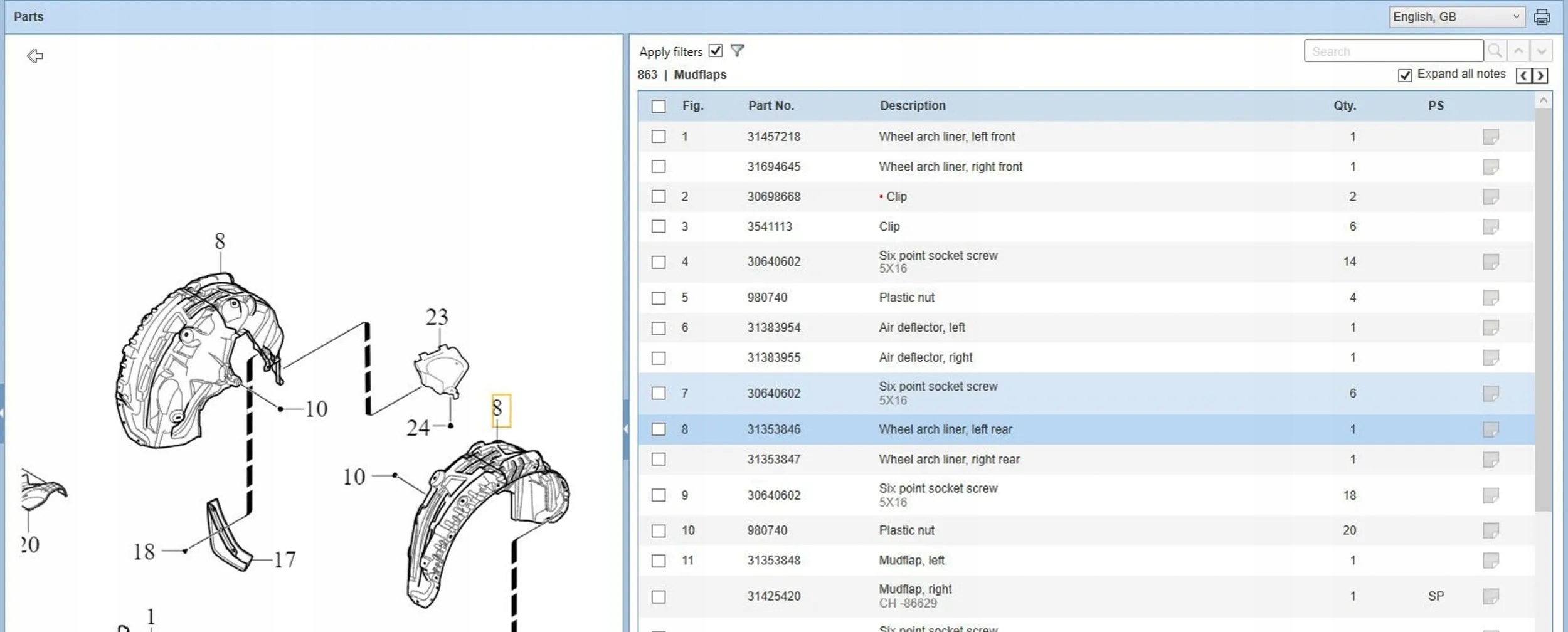The image size is (1568, 632).
Task: Open the filter funnel icon
Action: [x=737, y=51]
